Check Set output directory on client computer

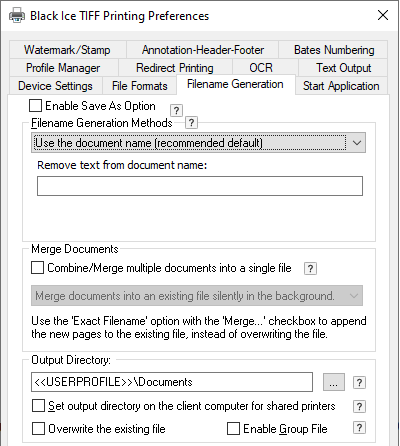click(38, 406)
